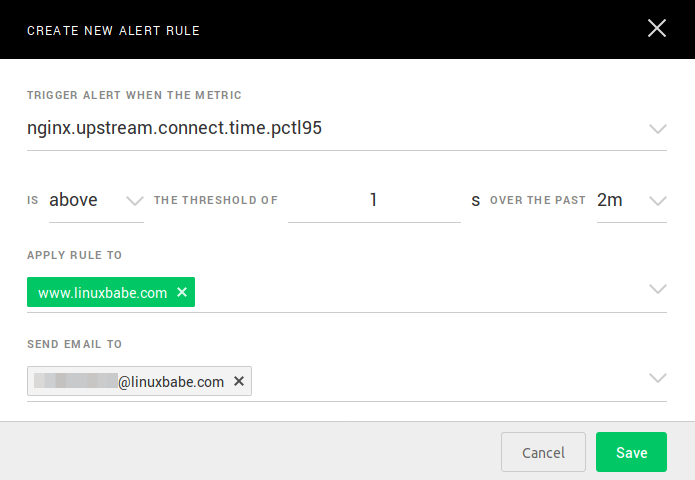Open the 'above' comparison dropdown
Viewport: 695px width, 480px height.
click(x=74, y=200)
